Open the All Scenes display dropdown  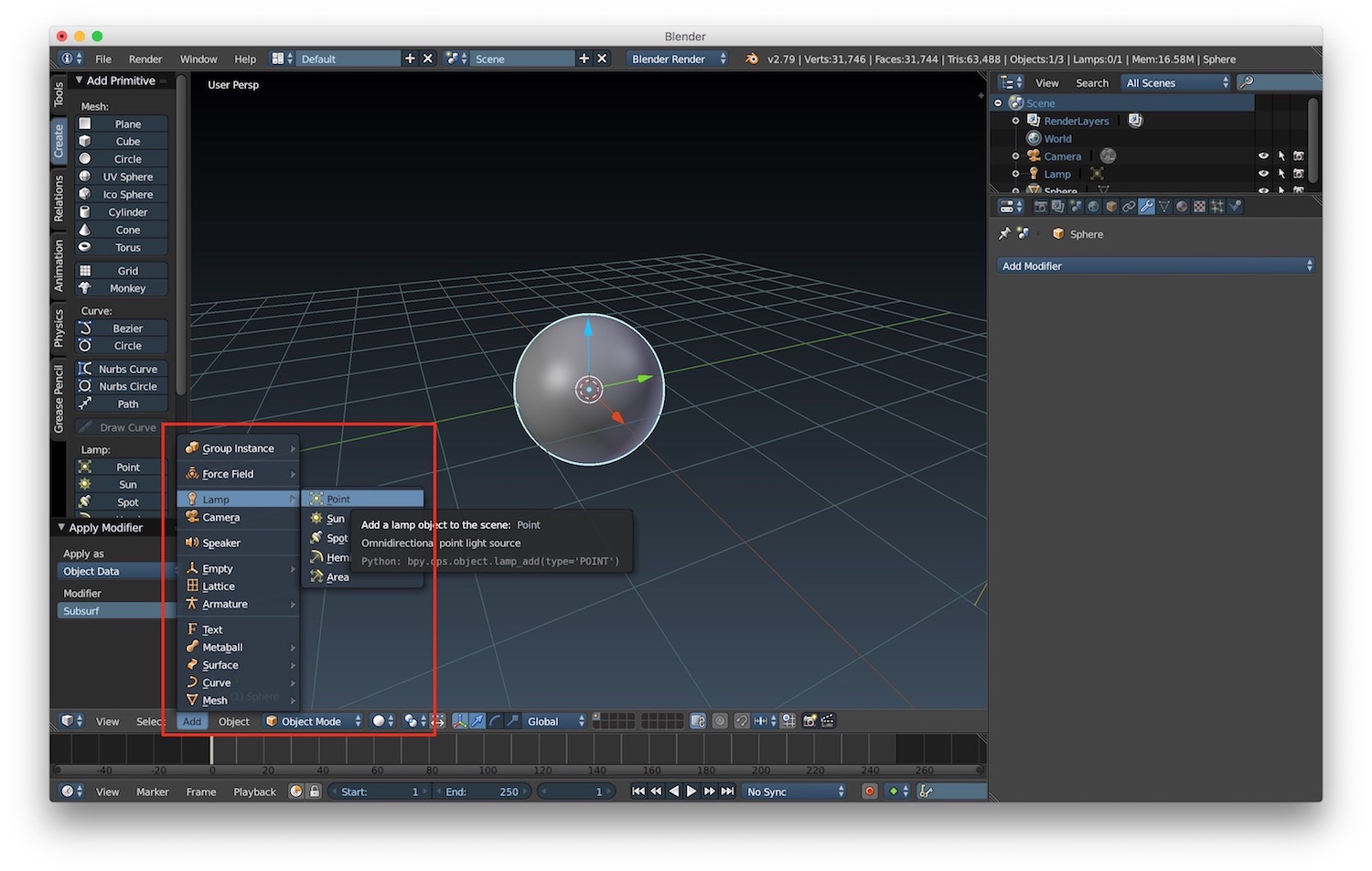pos(1177,82)
